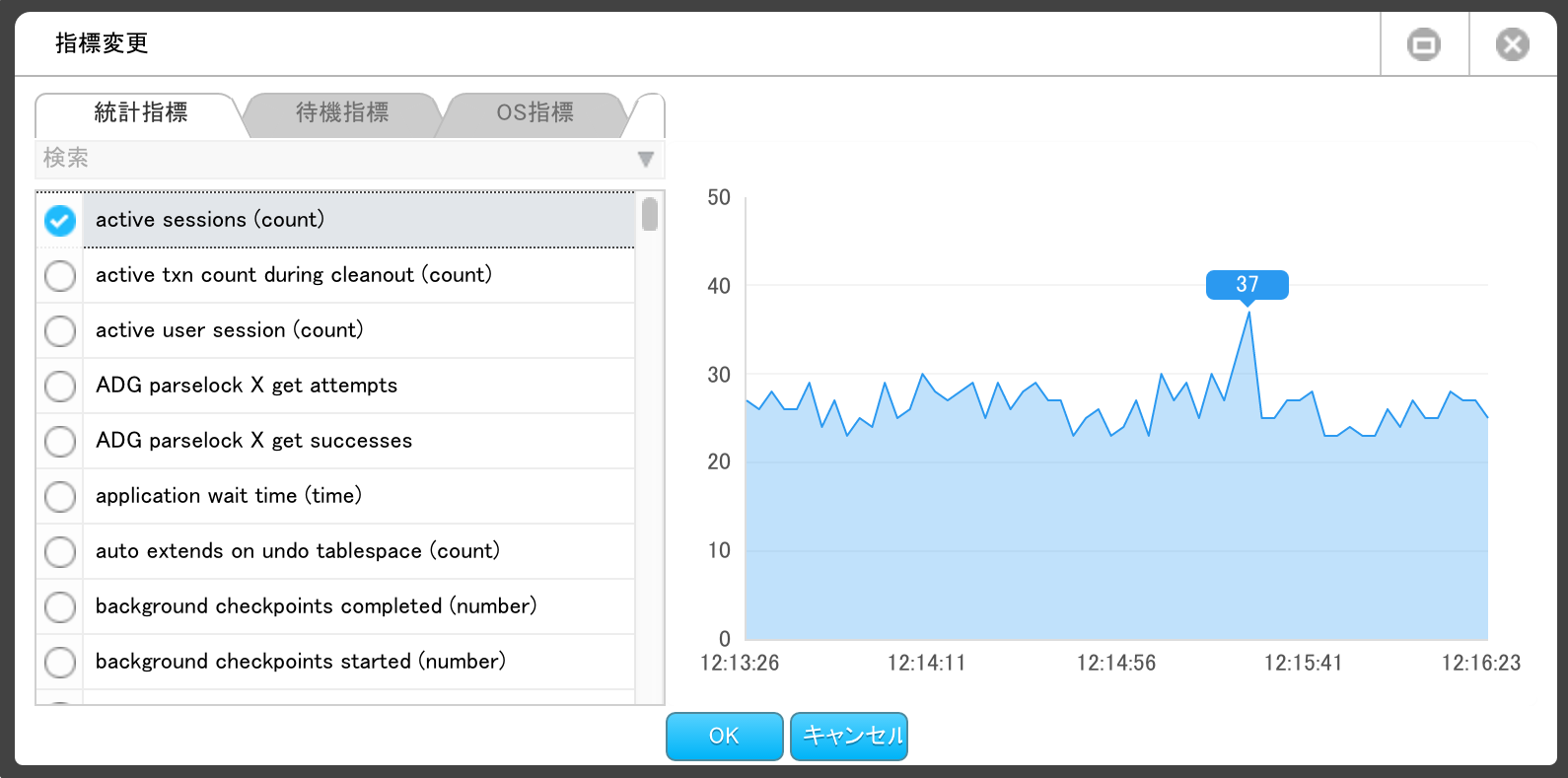Click the metric list scrollbar thumb
The image size is (1568, 778).
[x=650, y=214]
